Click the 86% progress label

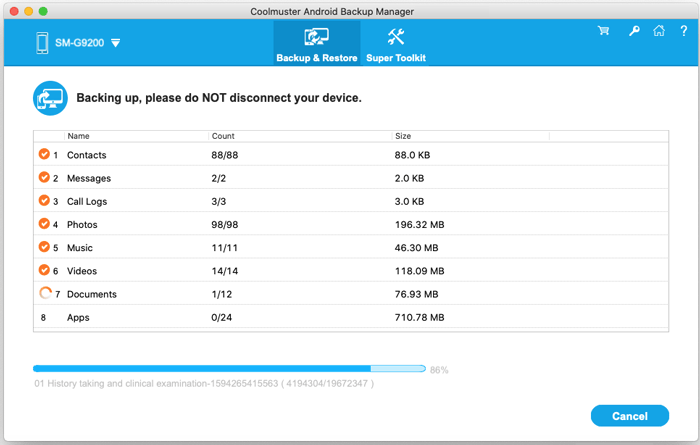pyautogui.click(x=439, y=370)
